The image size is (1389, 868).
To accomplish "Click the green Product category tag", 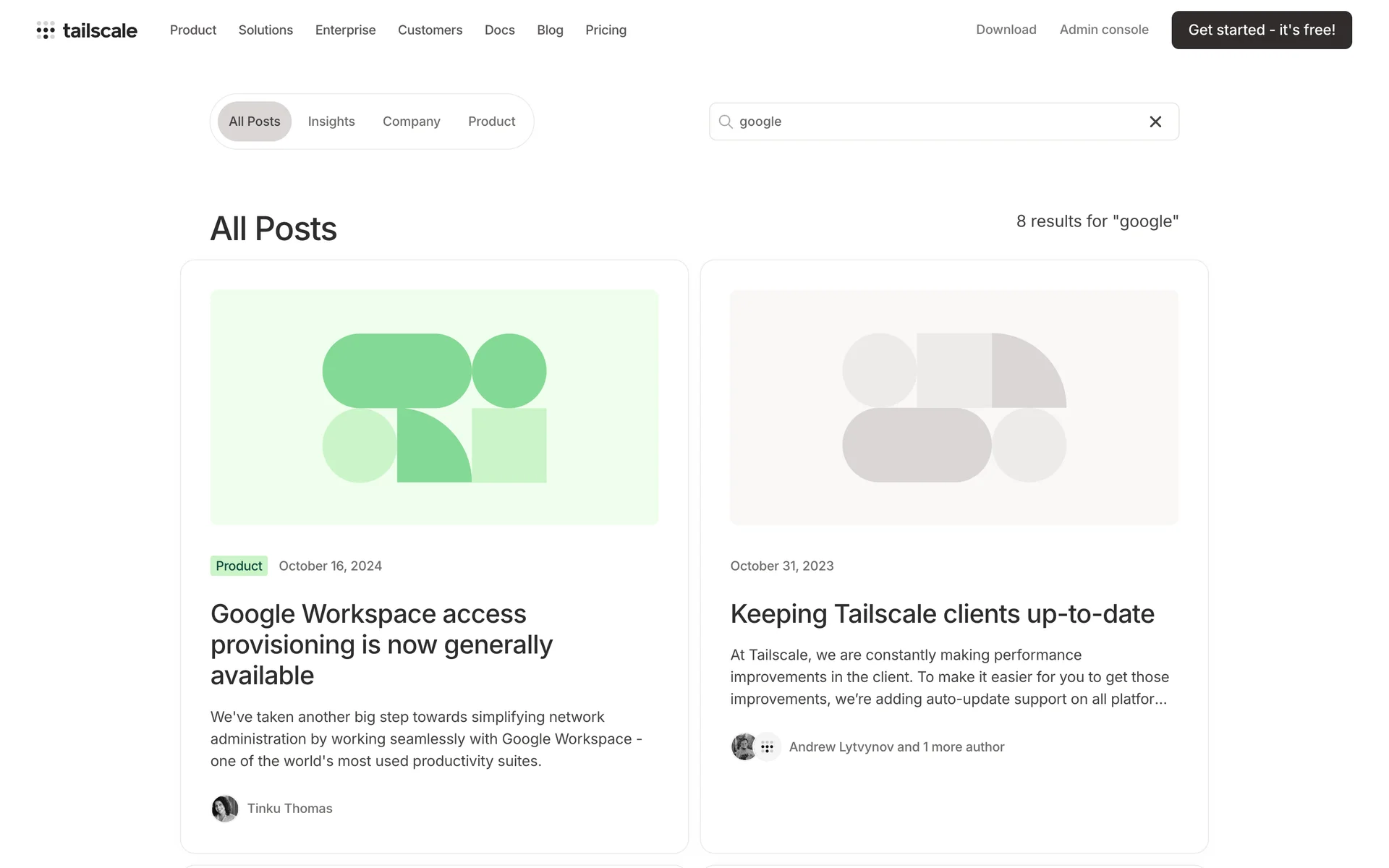I will click(239, 566).
